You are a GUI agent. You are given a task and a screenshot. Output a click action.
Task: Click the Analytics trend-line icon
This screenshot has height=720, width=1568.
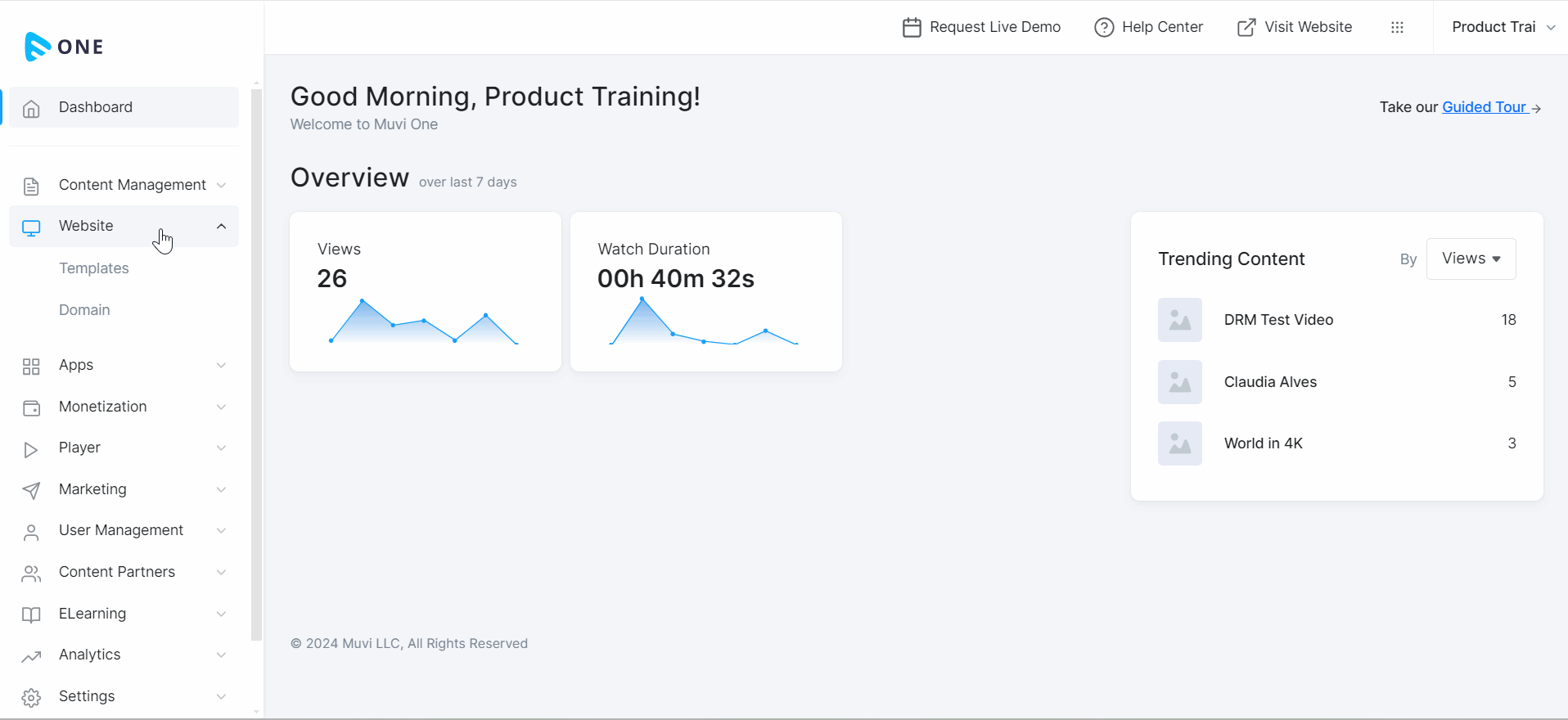tap(31, 656)
